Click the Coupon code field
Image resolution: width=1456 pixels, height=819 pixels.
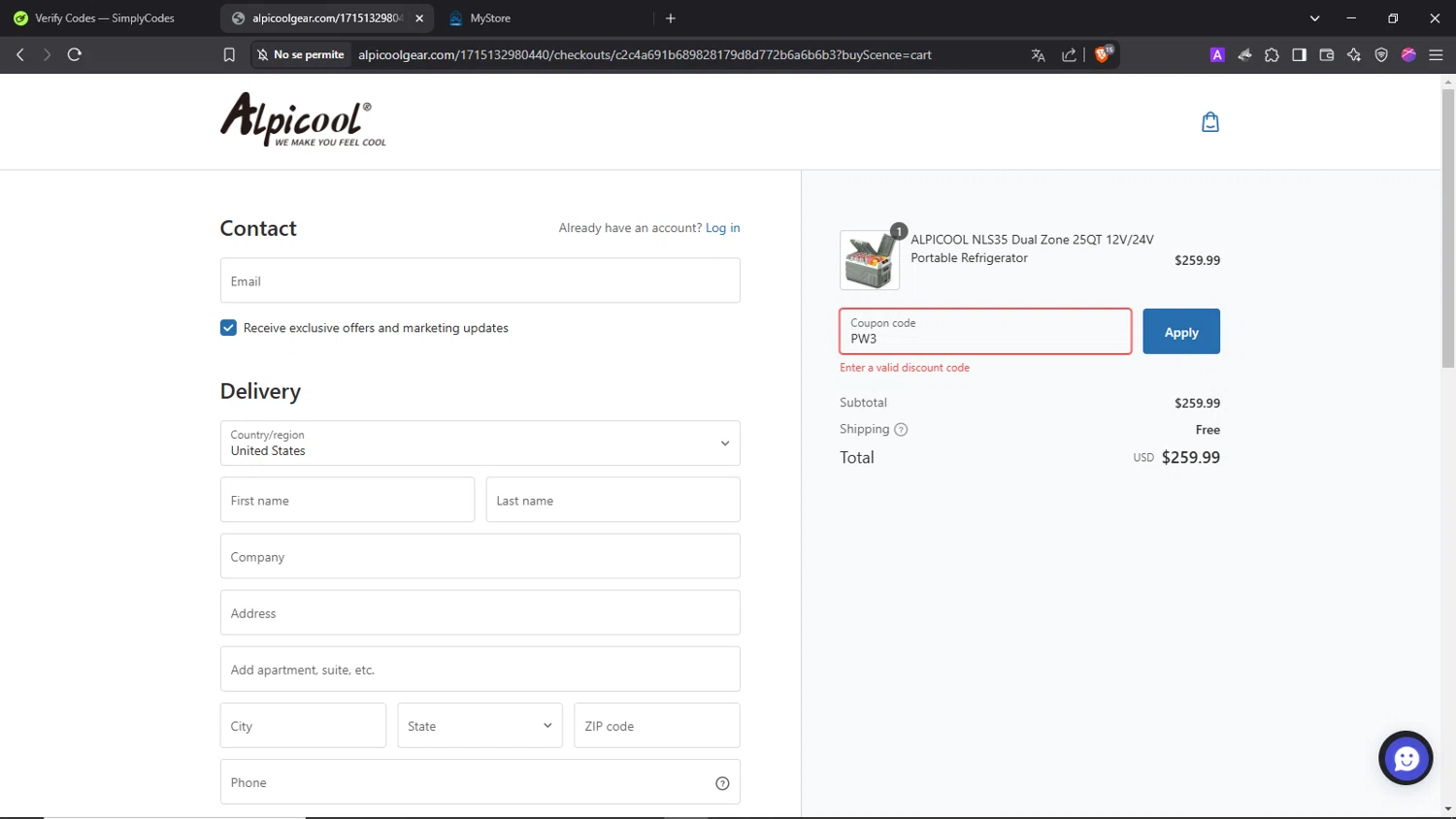[985, 332]
